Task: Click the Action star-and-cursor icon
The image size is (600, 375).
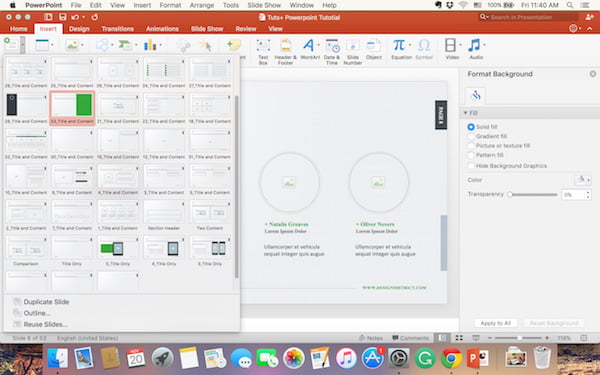Action: [206, 46]
